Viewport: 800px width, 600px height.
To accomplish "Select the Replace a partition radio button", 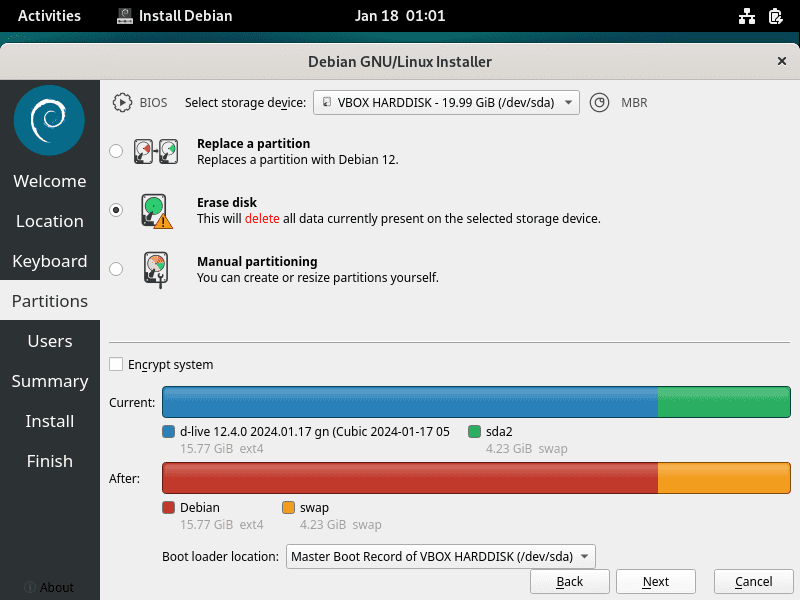I will 116,151.
